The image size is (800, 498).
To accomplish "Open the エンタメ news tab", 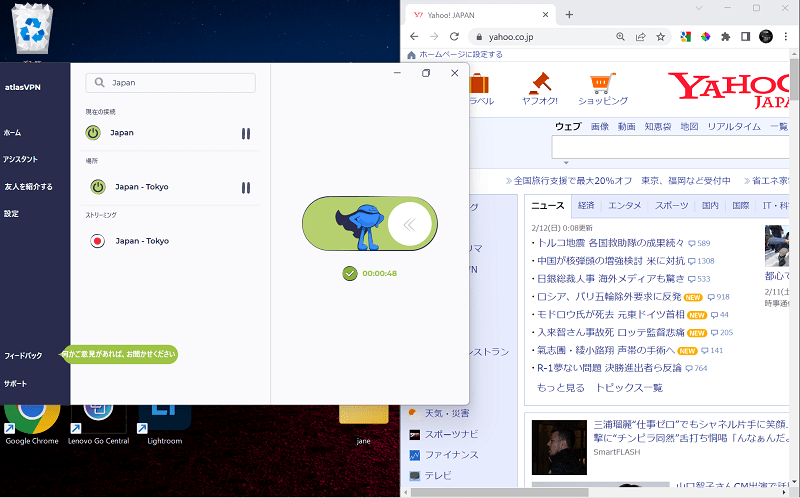I will (x=624, y=205).
